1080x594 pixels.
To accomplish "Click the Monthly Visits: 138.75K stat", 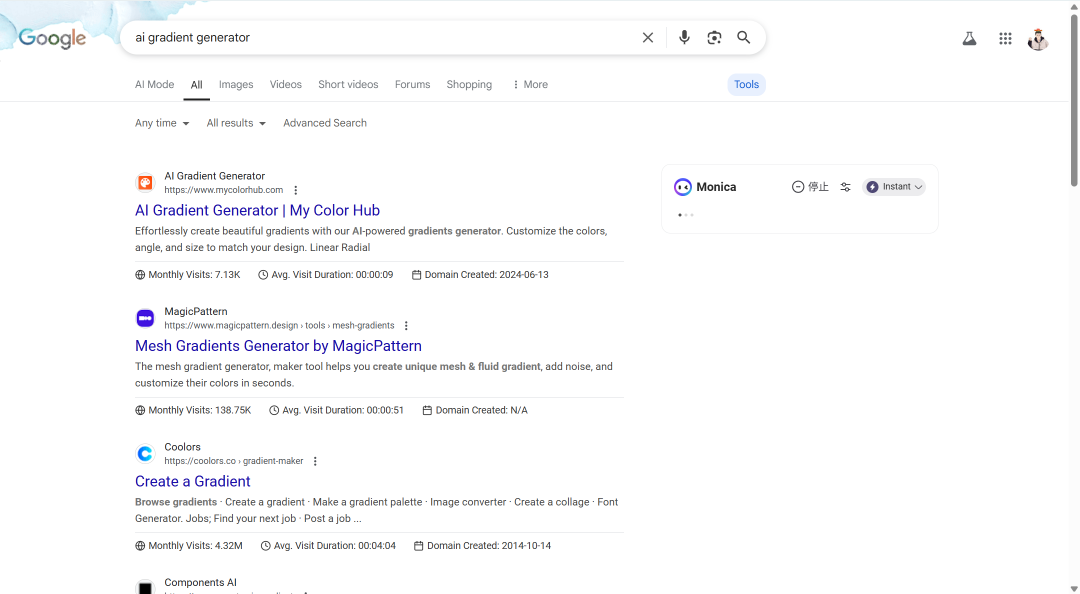I will point(194,410).
